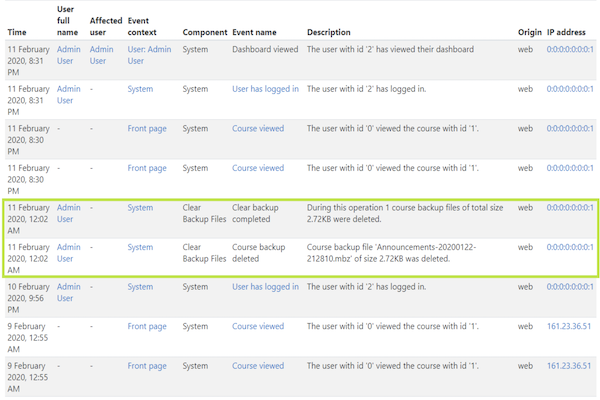Select System context in Clear backup completed row
Image resolution: width=600 pixels, height=400 pixels.
coord(140,207)
